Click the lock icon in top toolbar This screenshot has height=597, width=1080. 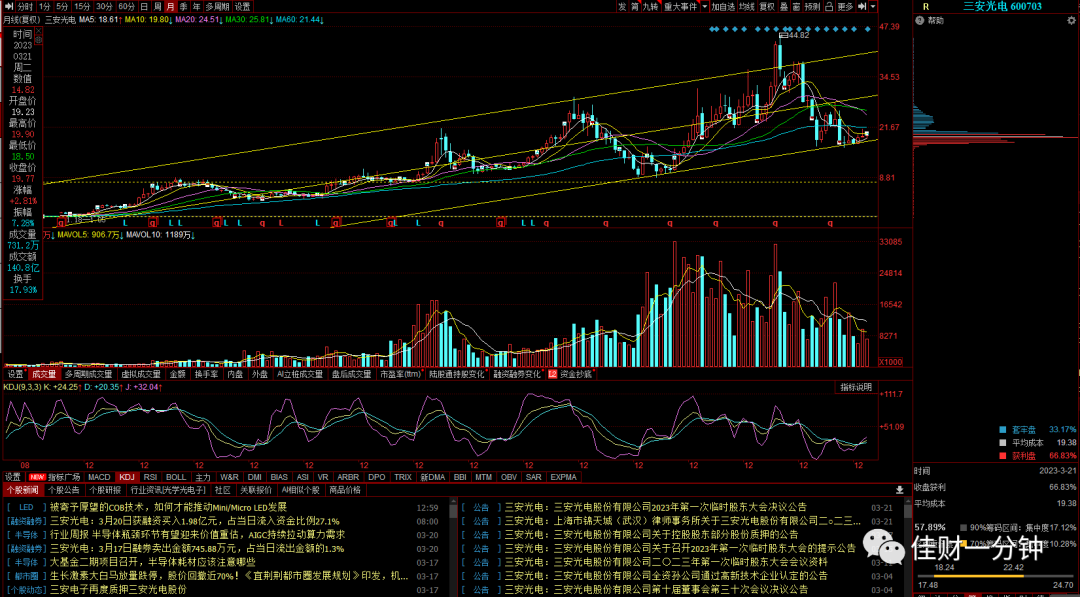(829, 6)
